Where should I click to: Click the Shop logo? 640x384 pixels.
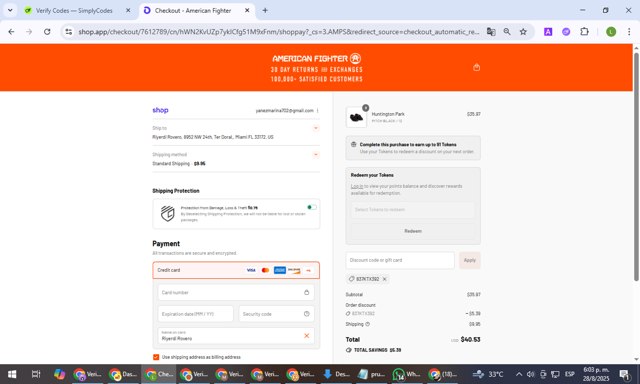160,110
